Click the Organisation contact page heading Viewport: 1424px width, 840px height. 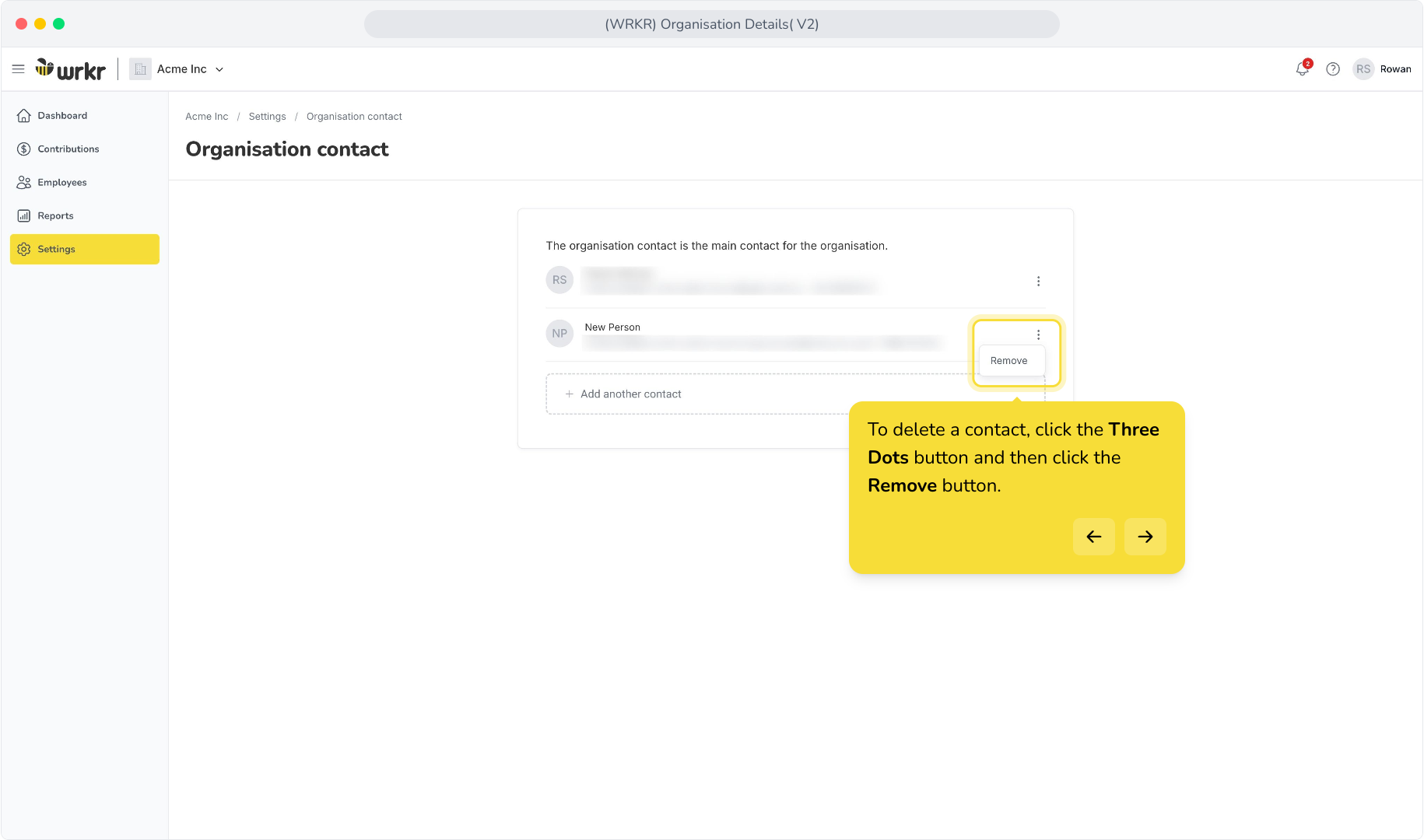point(287,149)
